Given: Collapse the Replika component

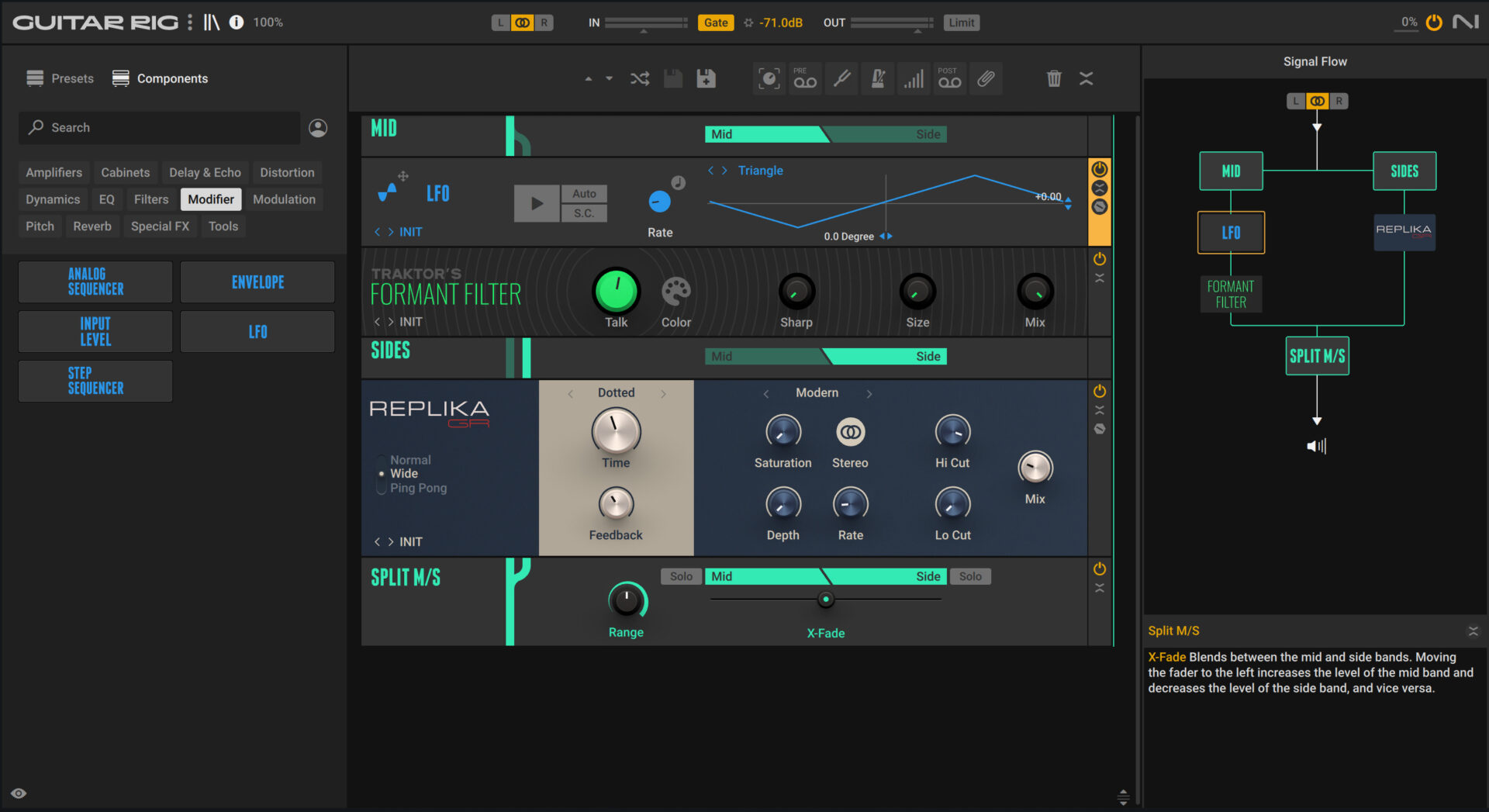Looking at the screenshot, I should coord(1100,410).
